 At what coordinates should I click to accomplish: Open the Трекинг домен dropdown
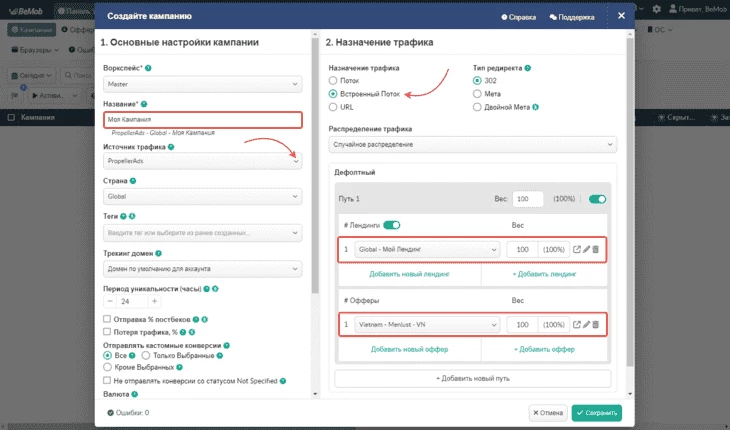[x=203, y=269]
